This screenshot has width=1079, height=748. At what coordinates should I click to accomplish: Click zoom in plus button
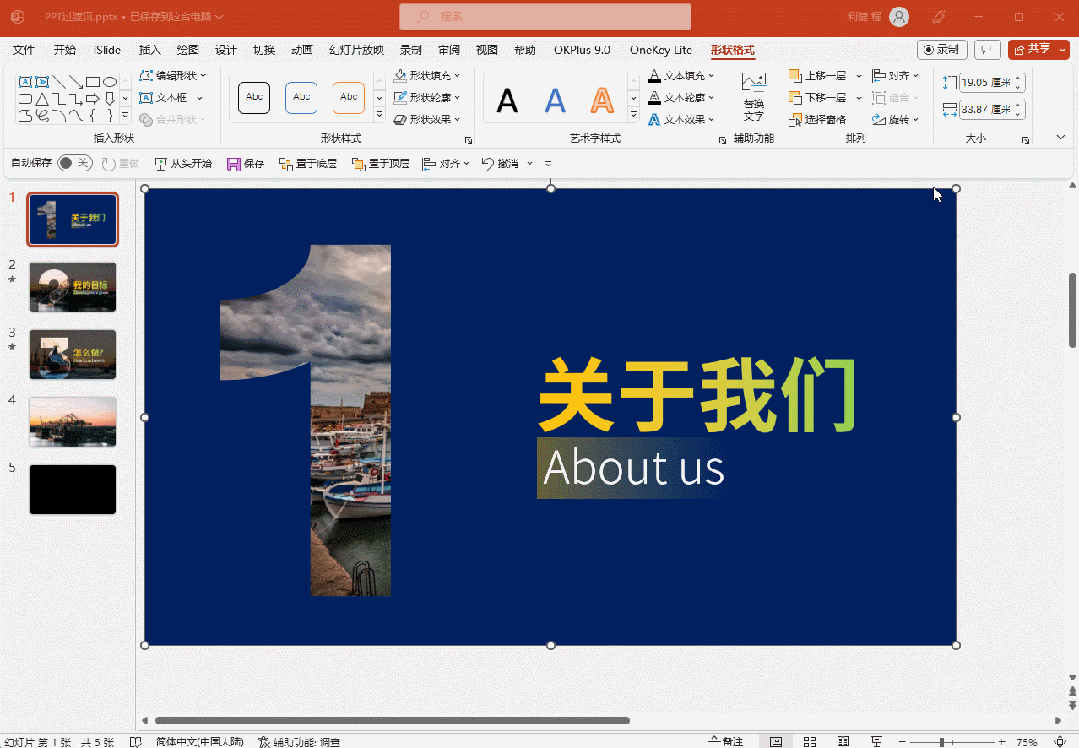(1002, 742)
